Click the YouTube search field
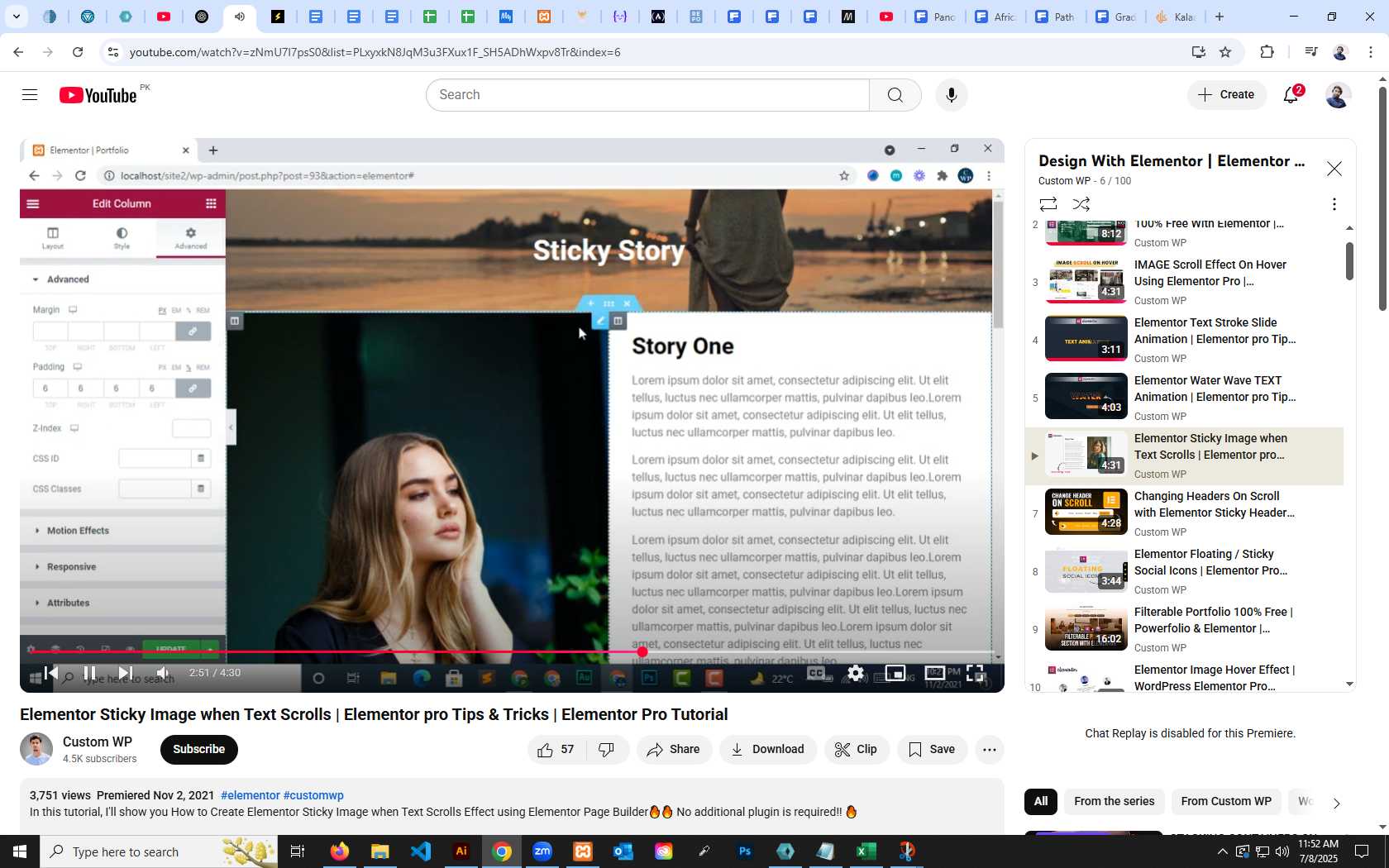1389x868 pixels. tap(648, 95)
